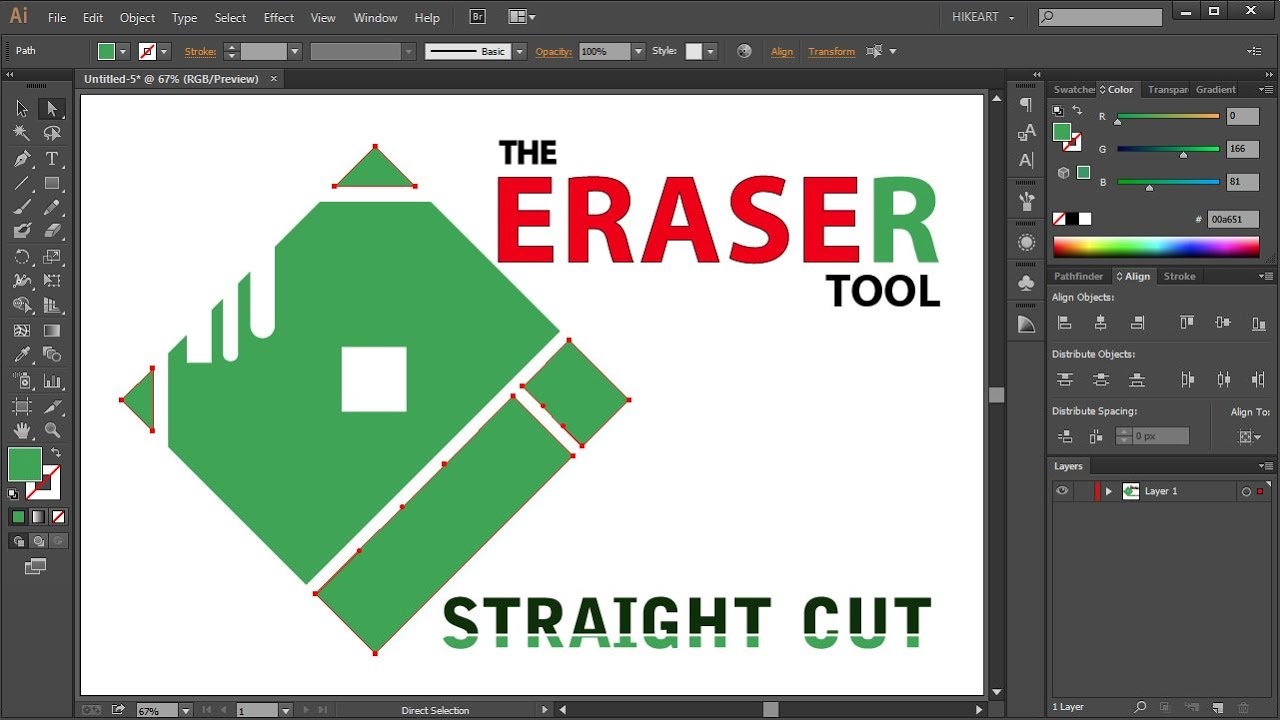Select the Line Segment tool
This screenshot has height=720, width=1280.
[x=22, y=184]
